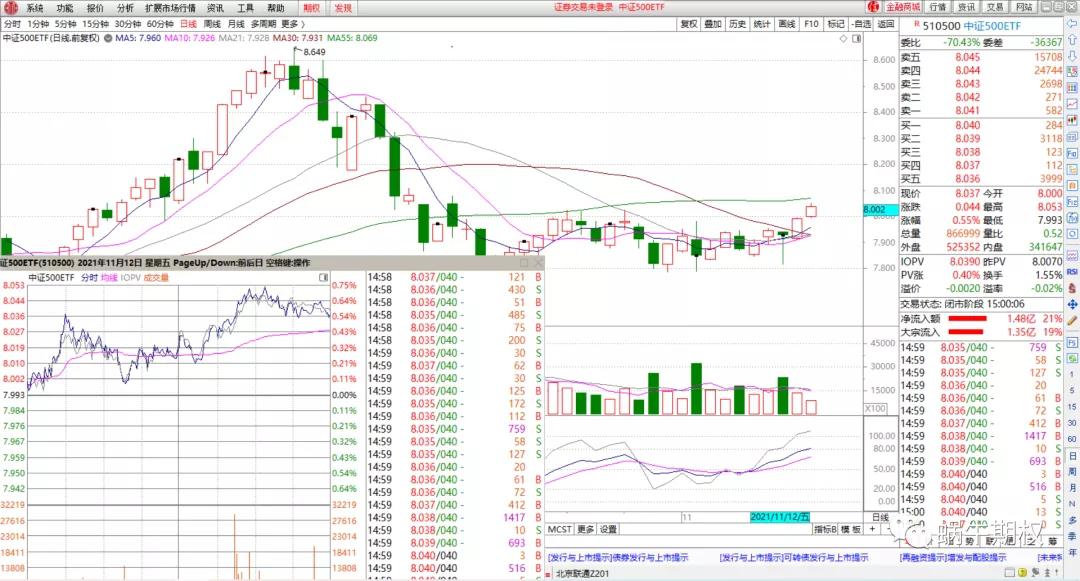Click the red app logo icon
Image resolution: width=1080 pixels, height=581 pixels.
pyautogui.click(x=9, y=7)
